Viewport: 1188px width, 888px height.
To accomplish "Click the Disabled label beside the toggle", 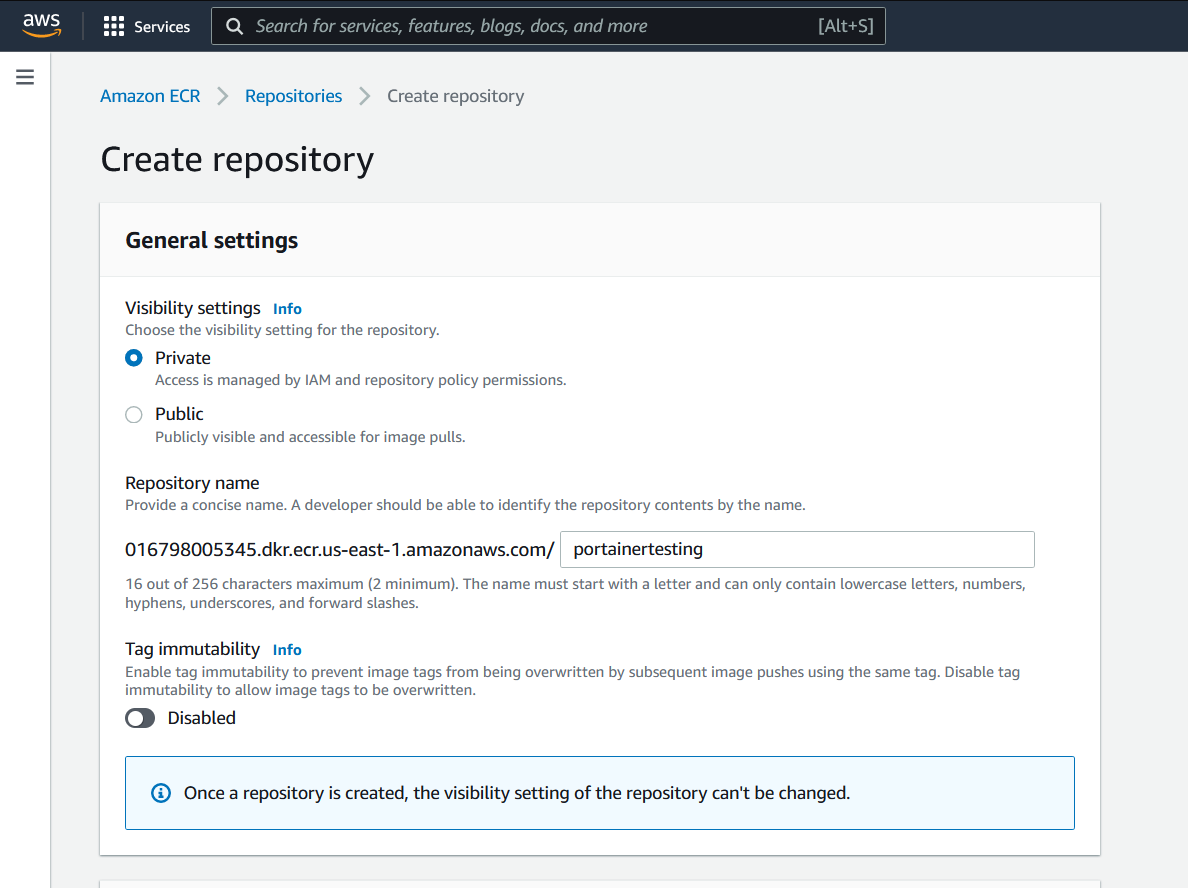I will 202,718.
